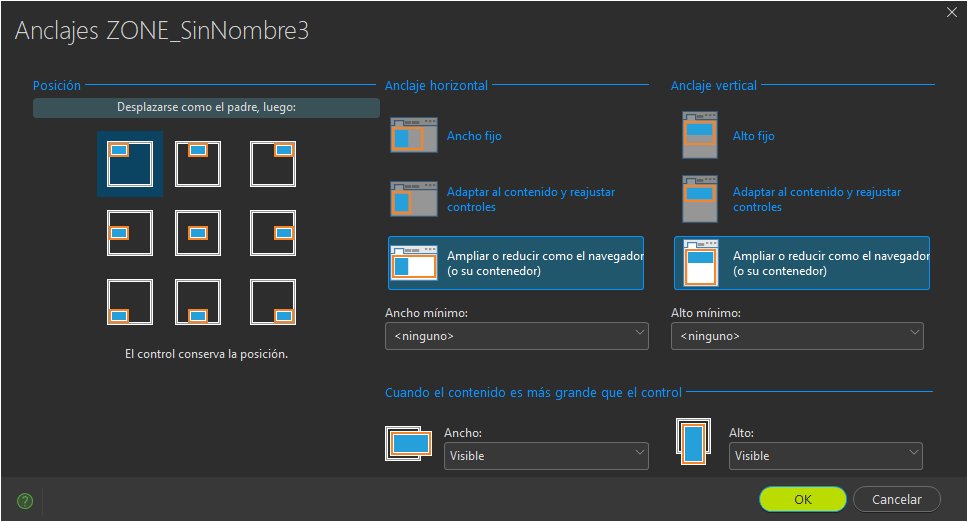This screenshot has height=522, width=968.
Task: Select the top-left position anchor icon
Action: (130, 164)
